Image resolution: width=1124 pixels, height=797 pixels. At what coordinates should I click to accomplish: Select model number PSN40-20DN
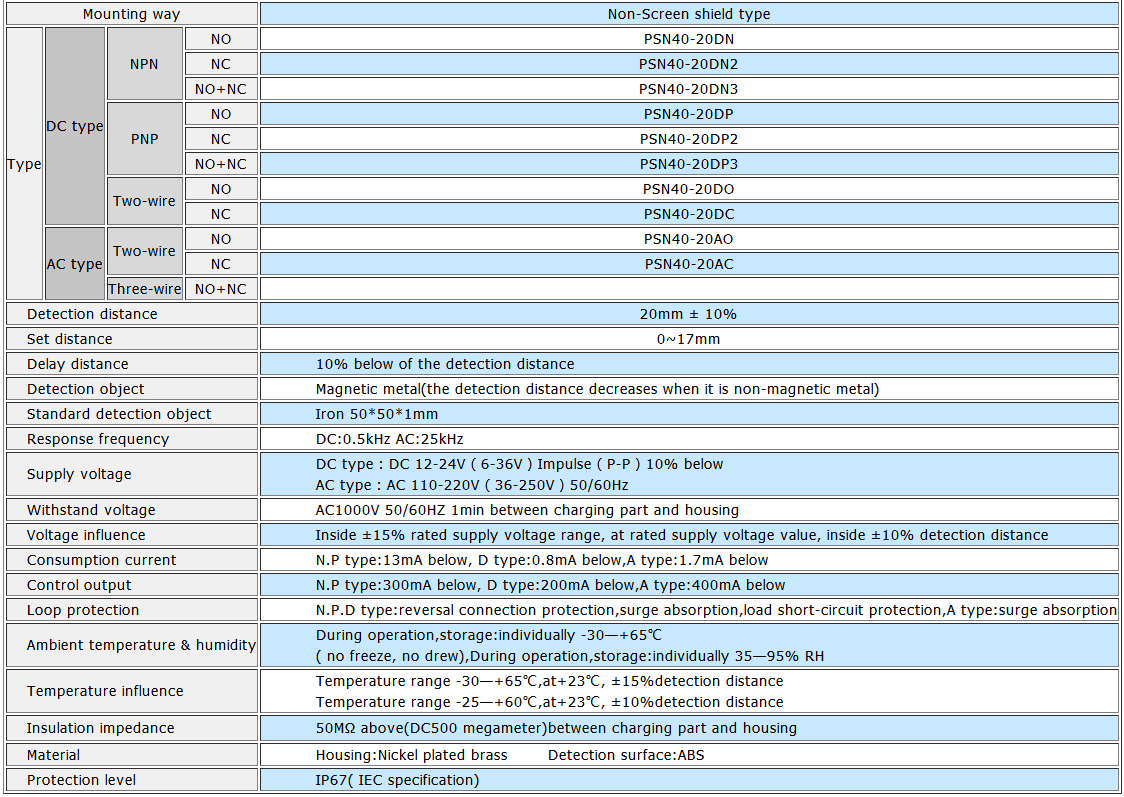pyautogui.click(x=689, y=39)
